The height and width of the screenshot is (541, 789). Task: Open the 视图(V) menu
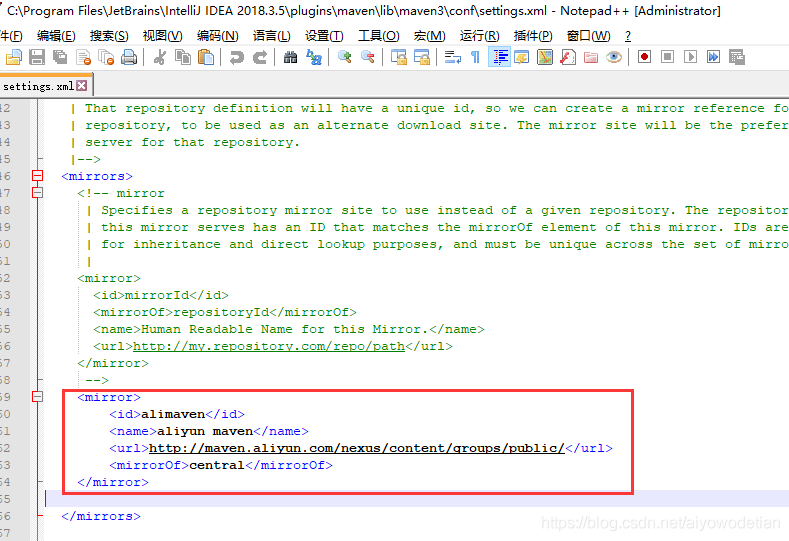pyautogui.click(x=162, y=36)
